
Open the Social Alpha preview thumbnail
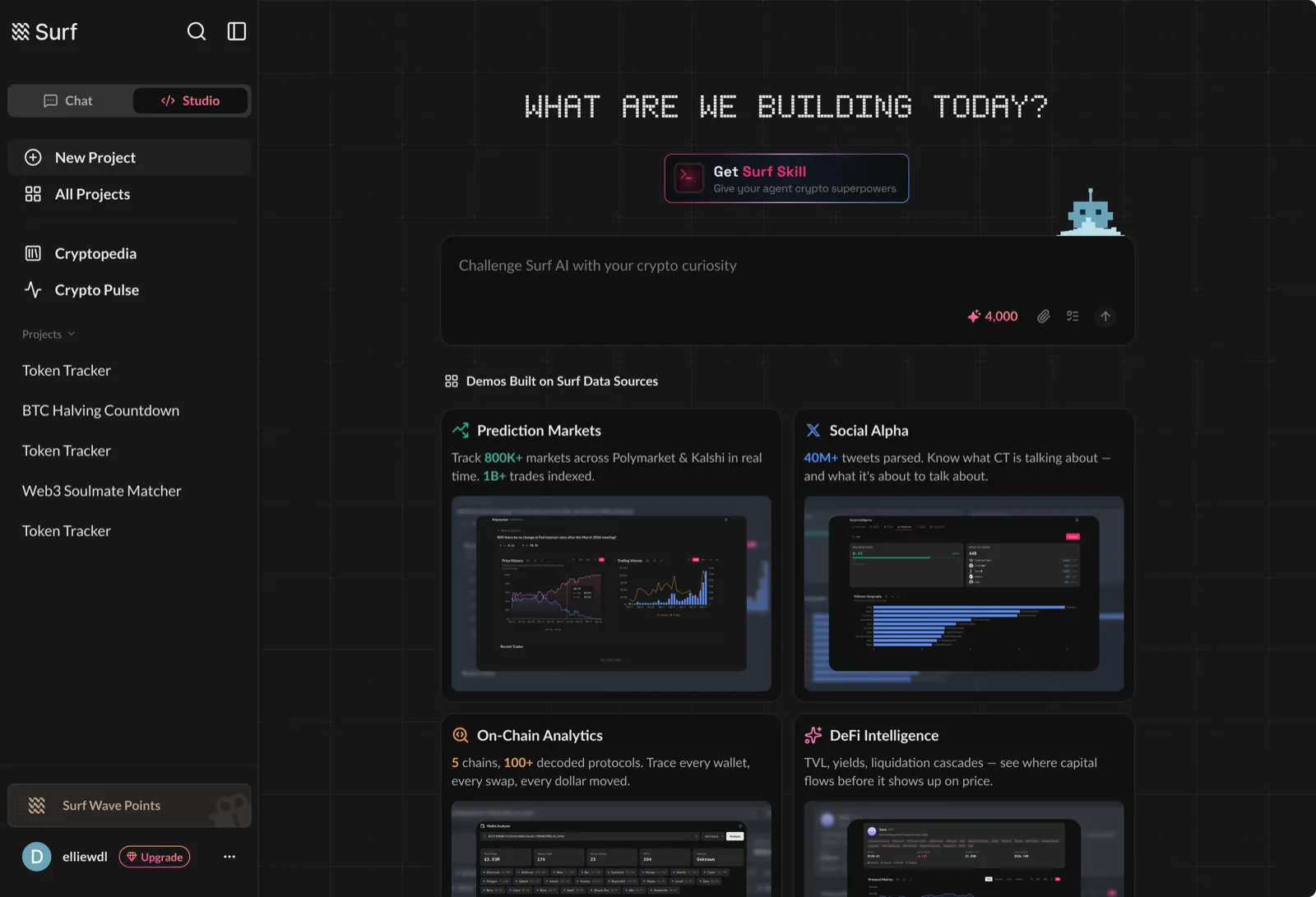964,594
